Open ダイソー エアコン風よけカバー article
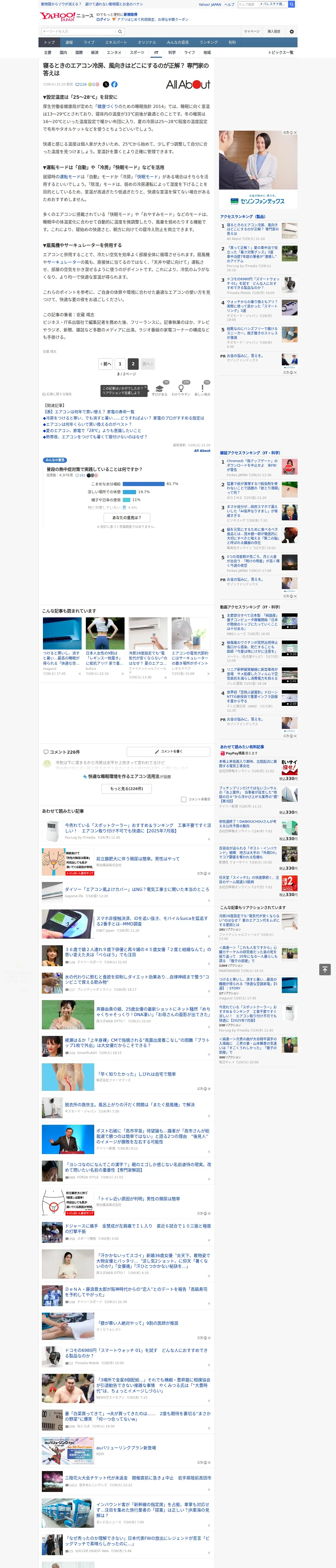336x1568 pixels. (x=137, y=890)
